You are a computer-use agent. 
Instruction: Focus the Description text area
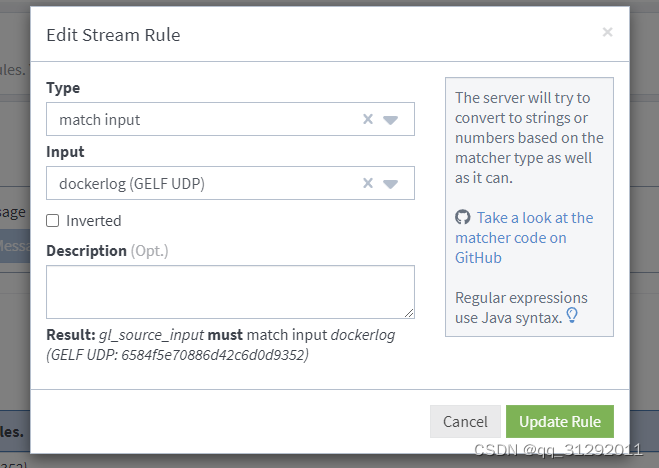[x=230, y=292]
